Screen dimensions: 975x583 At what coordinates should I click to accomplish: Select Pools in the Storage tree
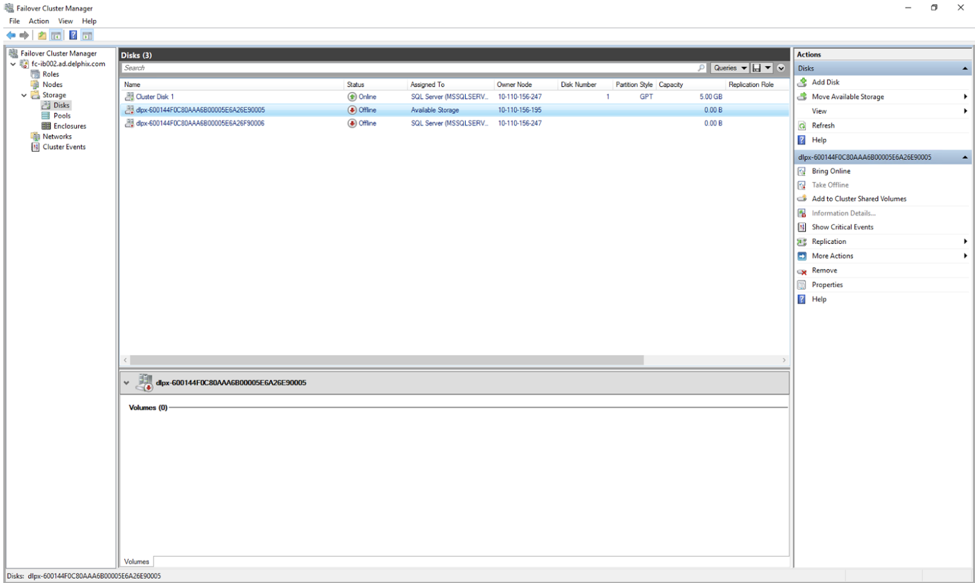(62, 116)
